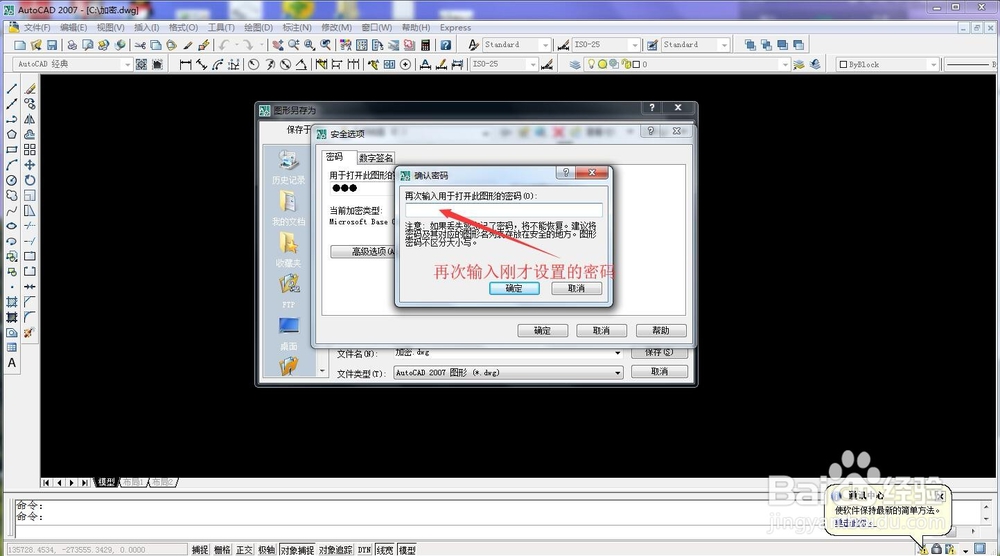Click the Plot (print) icon in the toolbar

click(x=71, y=45)
